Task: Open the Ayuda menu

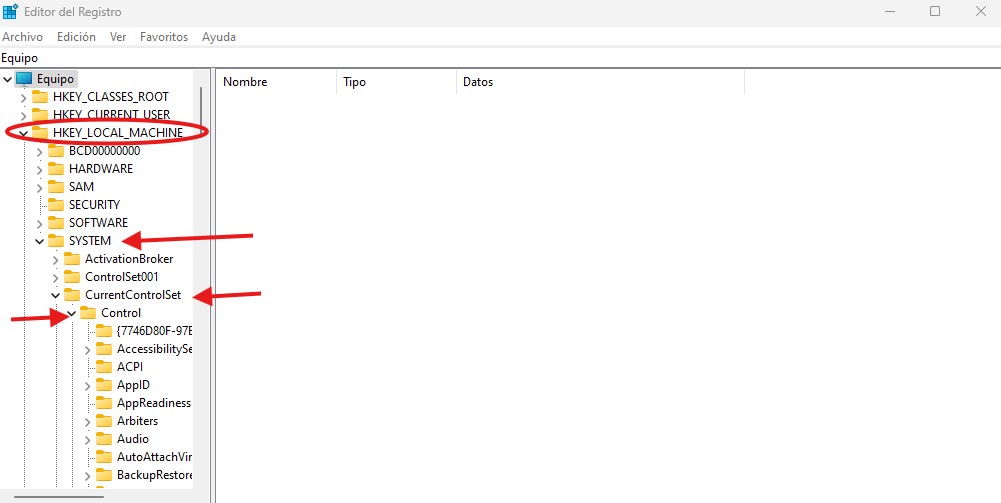Action: tap(219, 37)
